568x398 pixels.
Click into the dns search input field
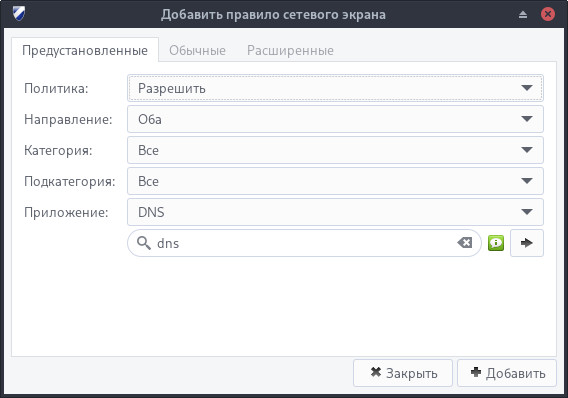pyautogui.click(x=304, y=243)
